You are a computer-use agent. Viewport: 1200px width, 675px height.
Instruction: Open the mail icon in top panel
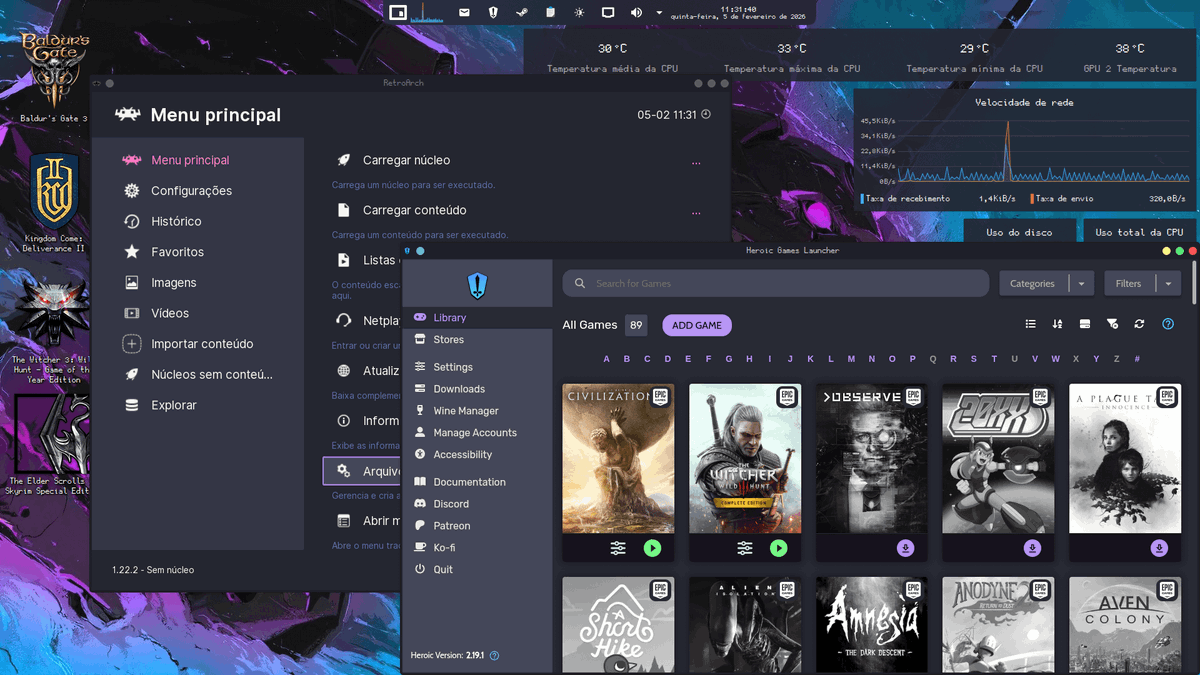464,13
